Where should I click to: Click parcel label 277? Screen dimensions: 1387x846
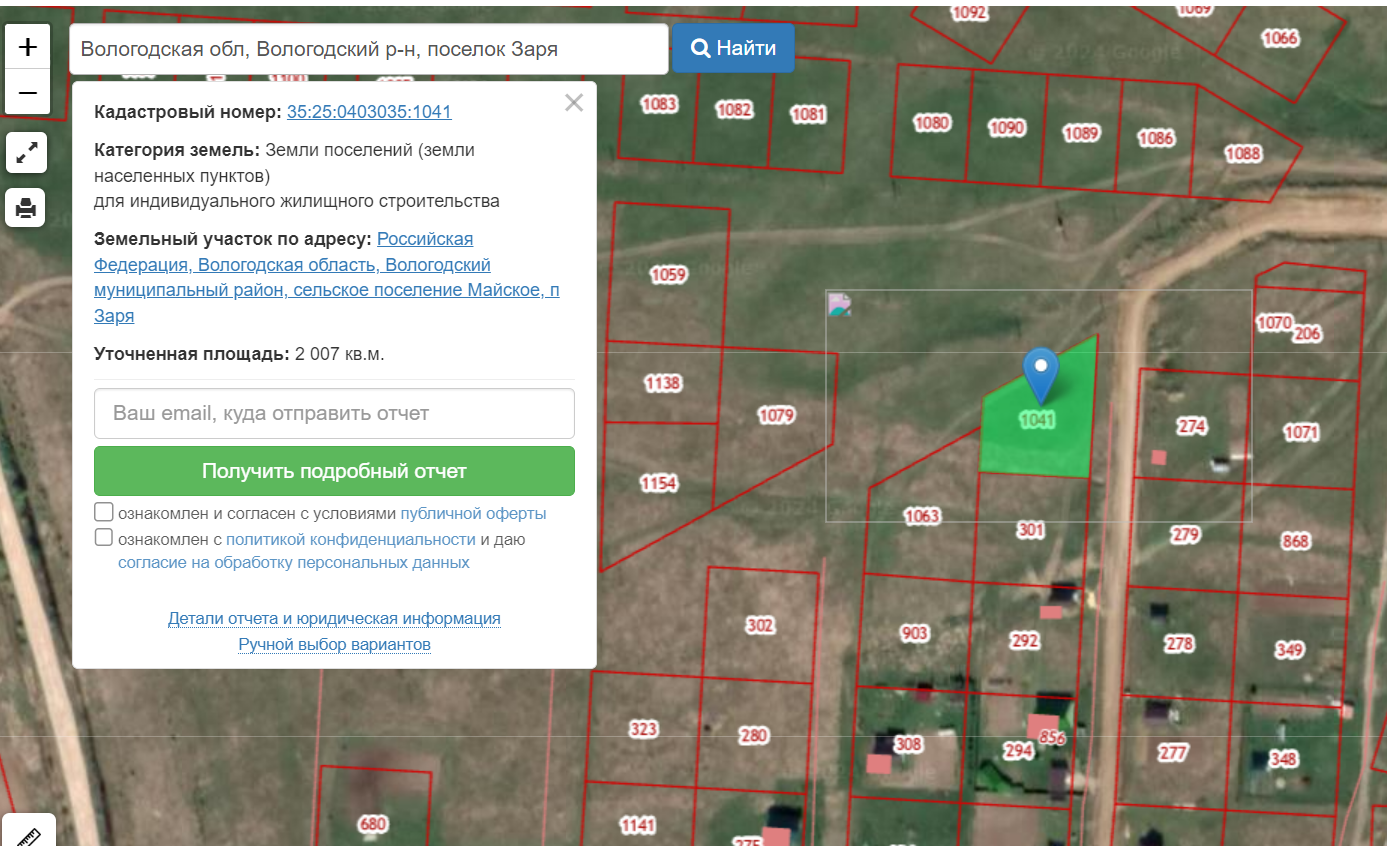tap(1173, 752)
